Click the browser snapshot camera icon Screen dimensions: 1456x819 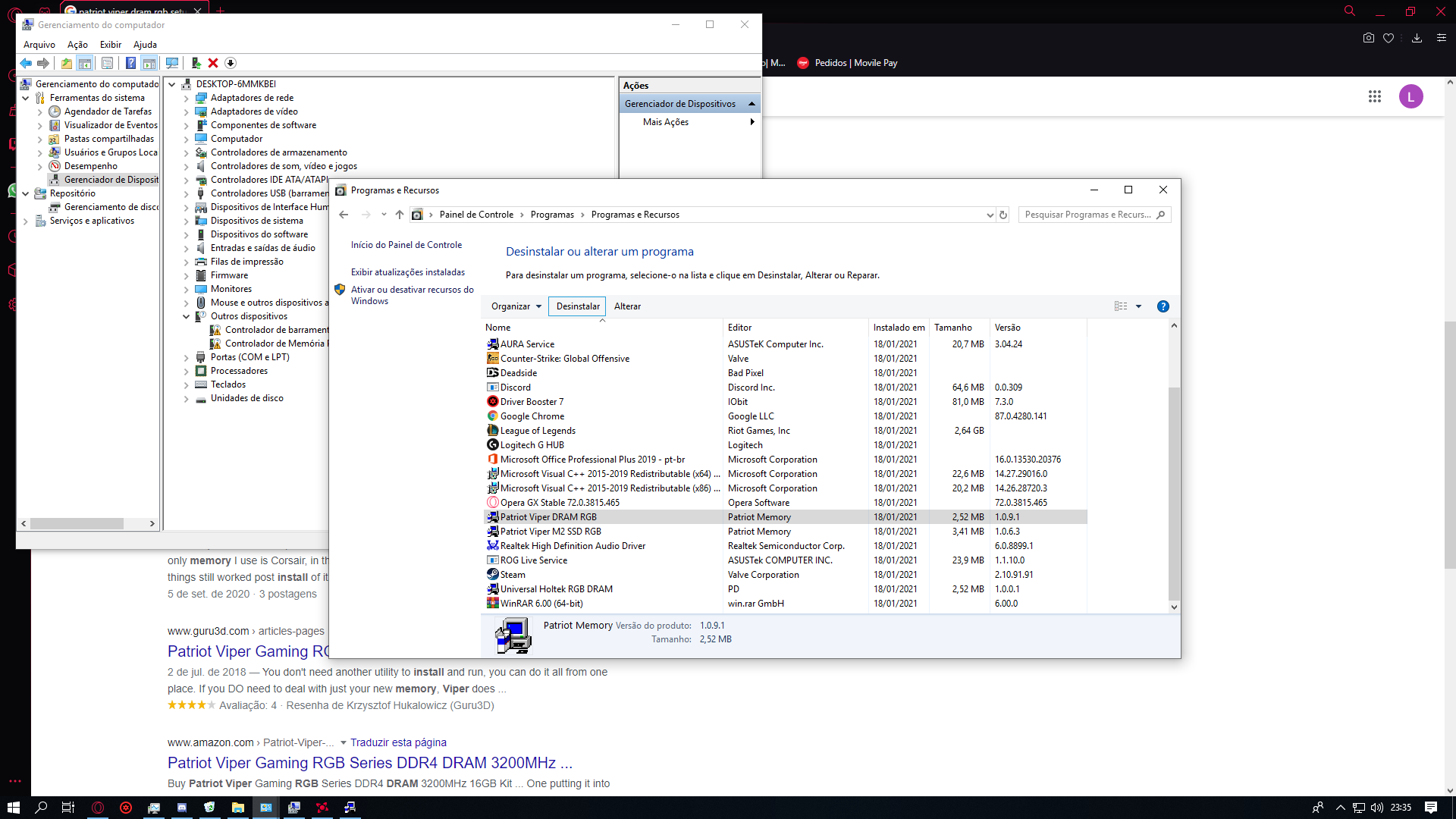pos(1368,38)
